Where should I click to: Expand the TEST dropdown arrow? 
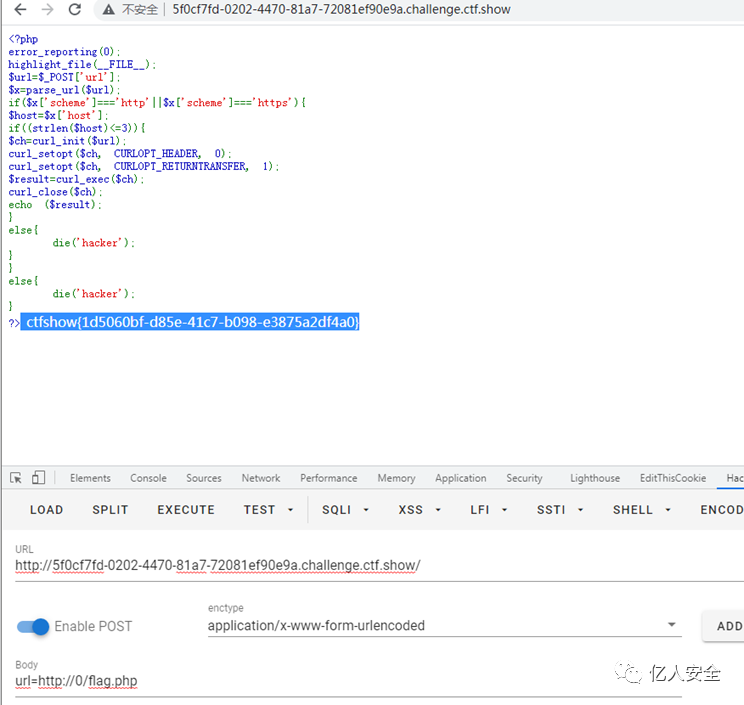point(290,510)
